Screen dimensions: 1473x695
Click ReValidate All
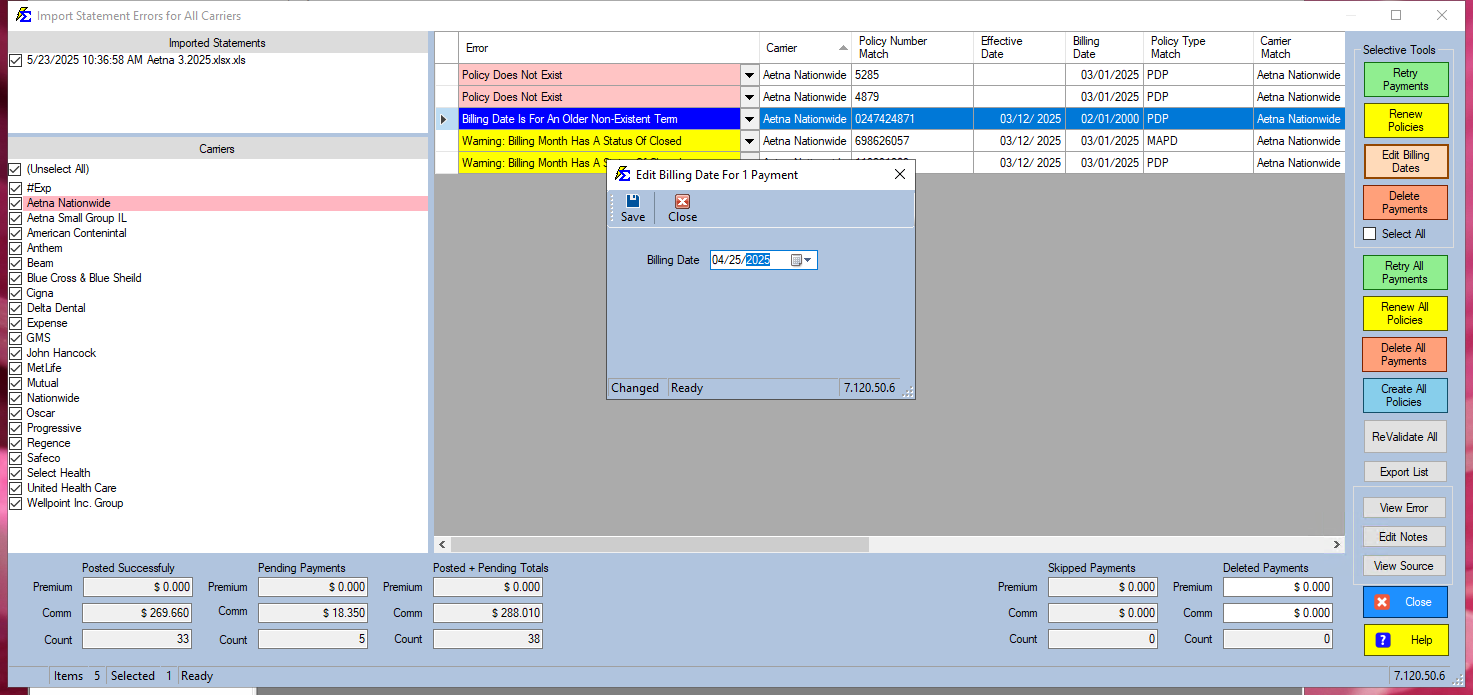1404,436
